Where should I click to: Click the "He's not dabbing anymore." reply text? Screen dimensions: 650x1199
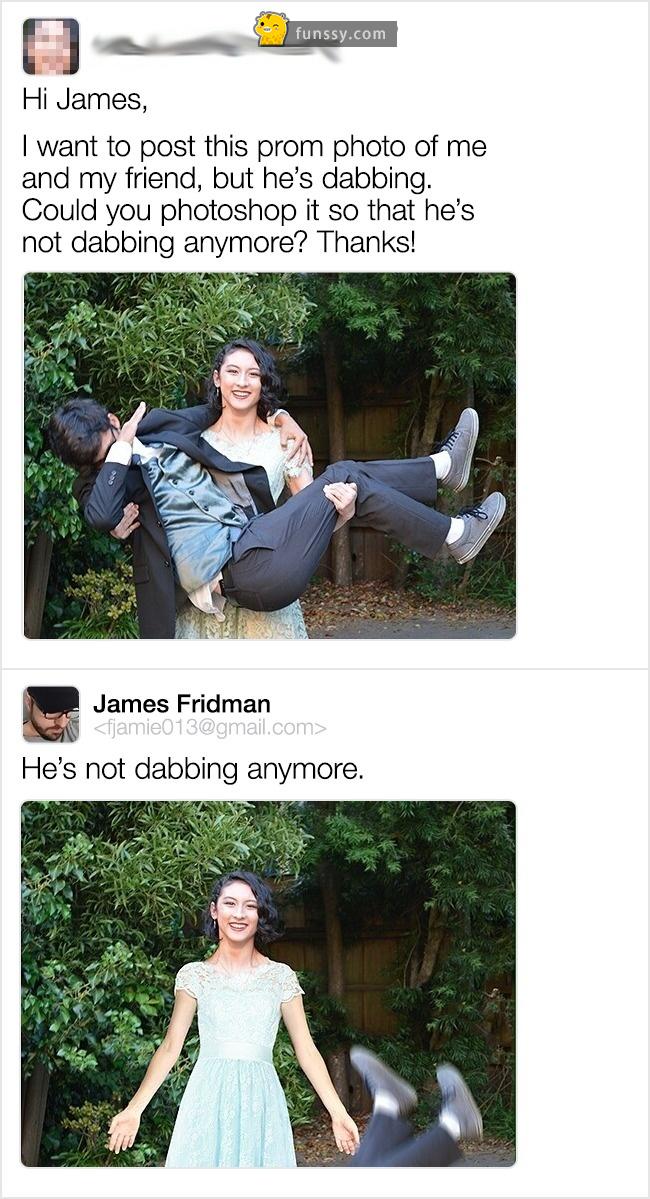[193, 768]
